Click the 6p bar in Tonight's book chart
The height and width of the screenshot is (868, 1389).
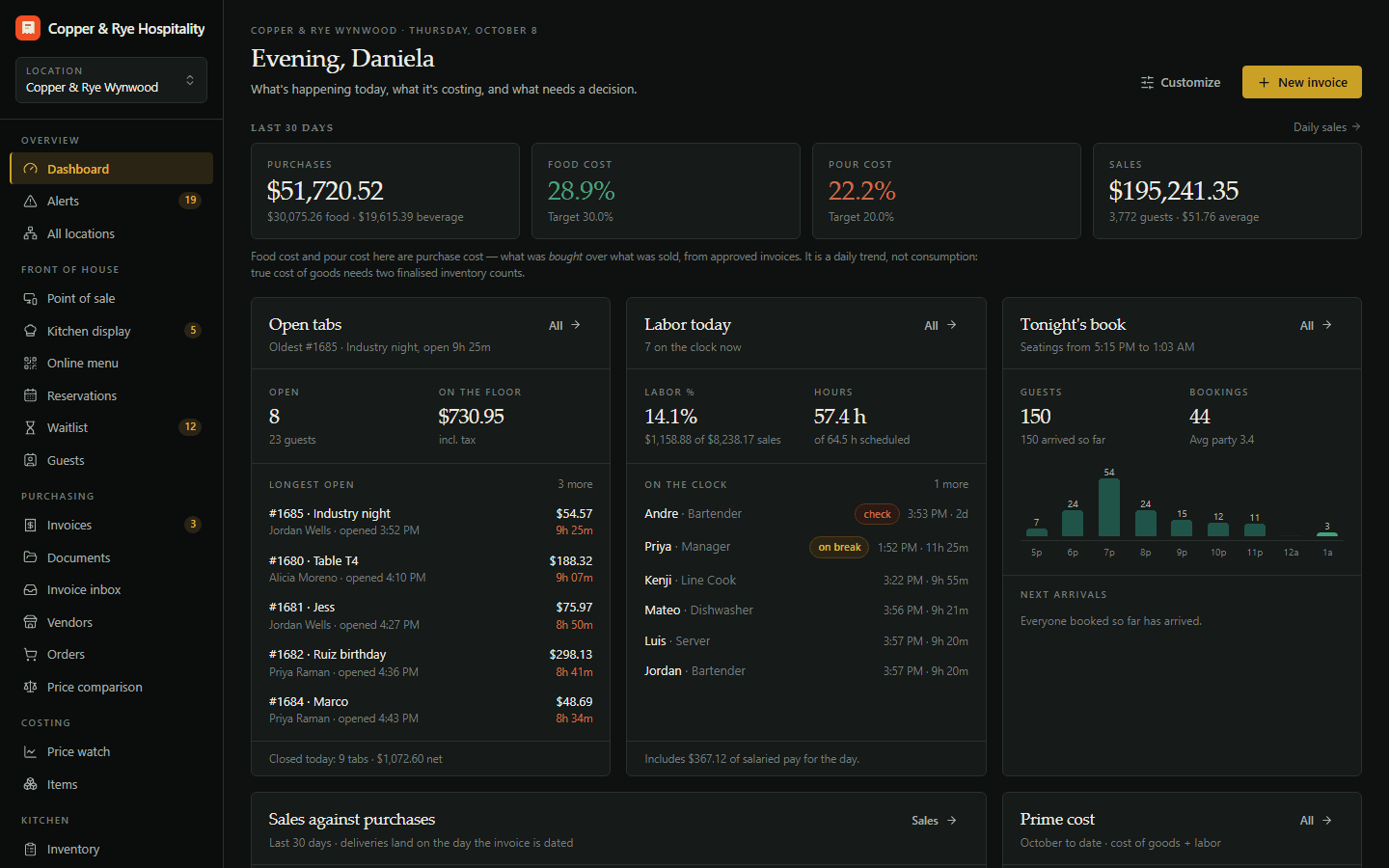pyautogui.click(x=1073, y=523)
